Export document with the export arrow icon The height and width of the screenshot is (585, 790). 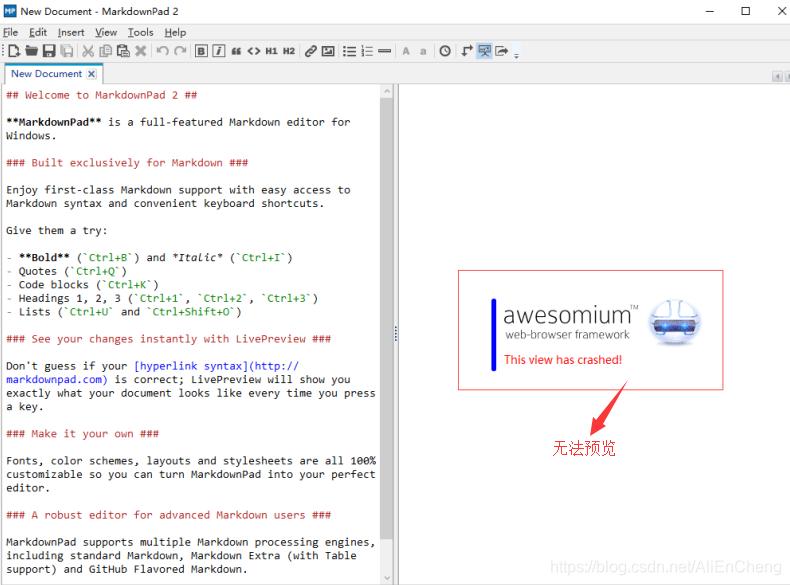point(502,51)
